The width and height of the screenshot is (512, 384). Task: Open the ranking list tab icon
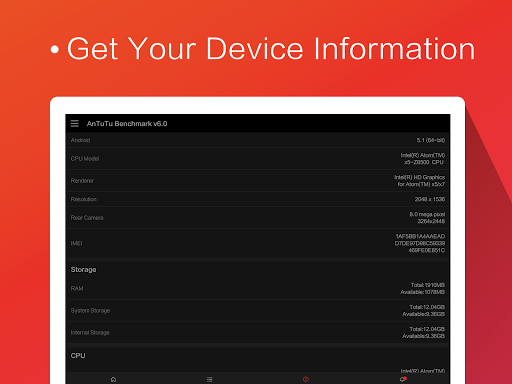209,379
